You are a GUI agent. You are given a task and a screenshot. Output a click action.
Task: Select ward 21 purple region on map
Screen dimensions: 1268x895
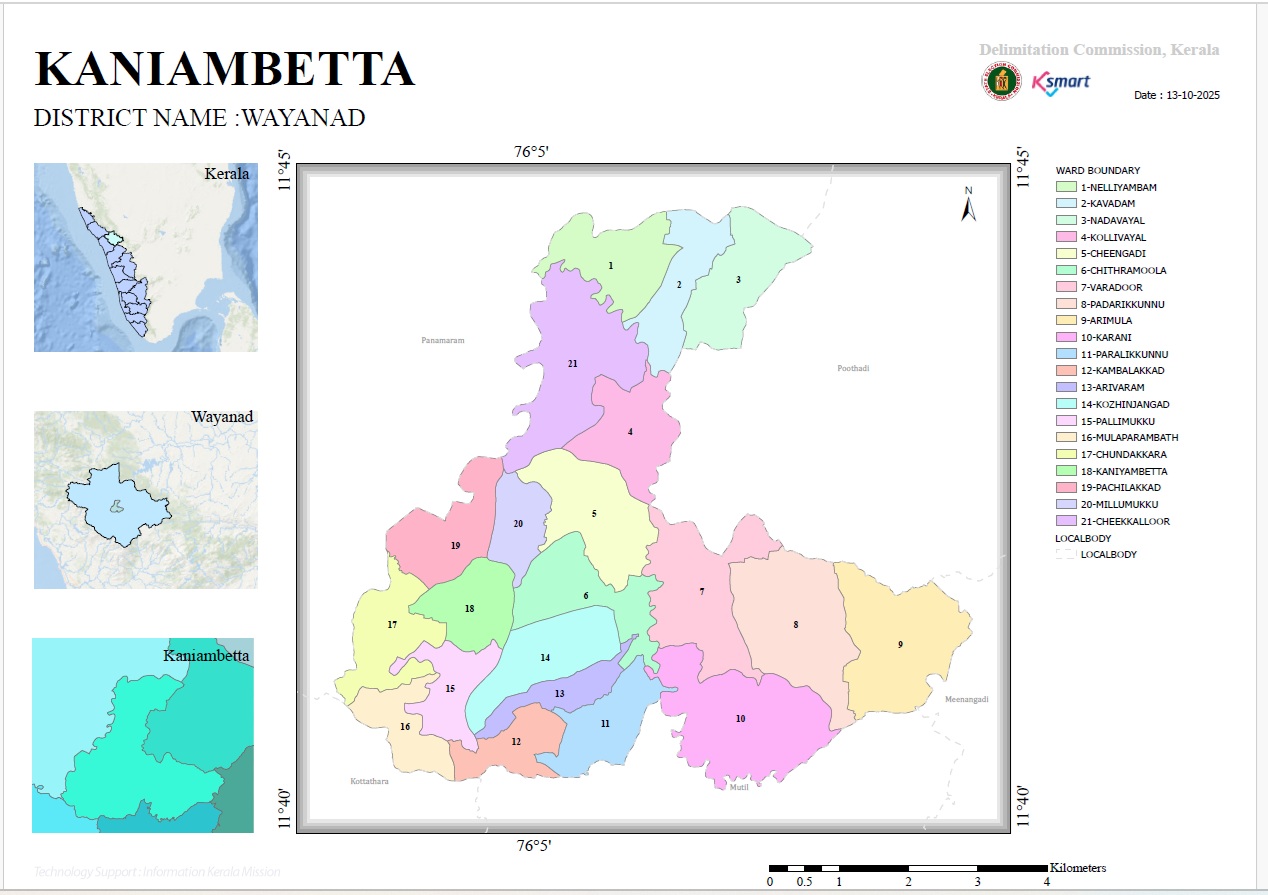(572, 364)
